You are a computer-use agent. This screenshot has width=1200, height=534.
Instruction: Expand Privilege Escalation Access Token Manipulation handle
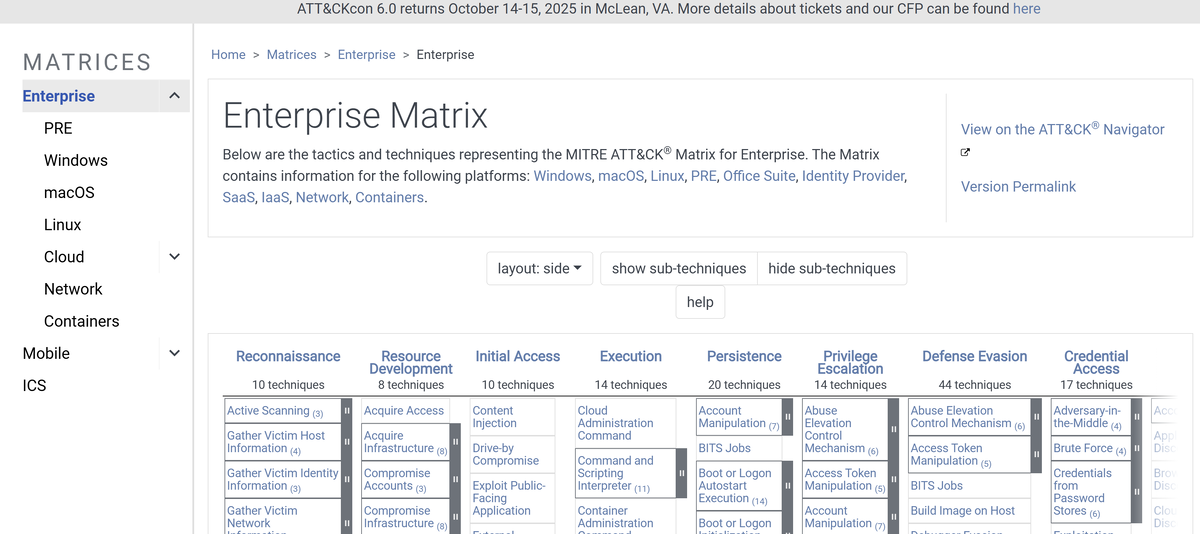coord(893,480)
